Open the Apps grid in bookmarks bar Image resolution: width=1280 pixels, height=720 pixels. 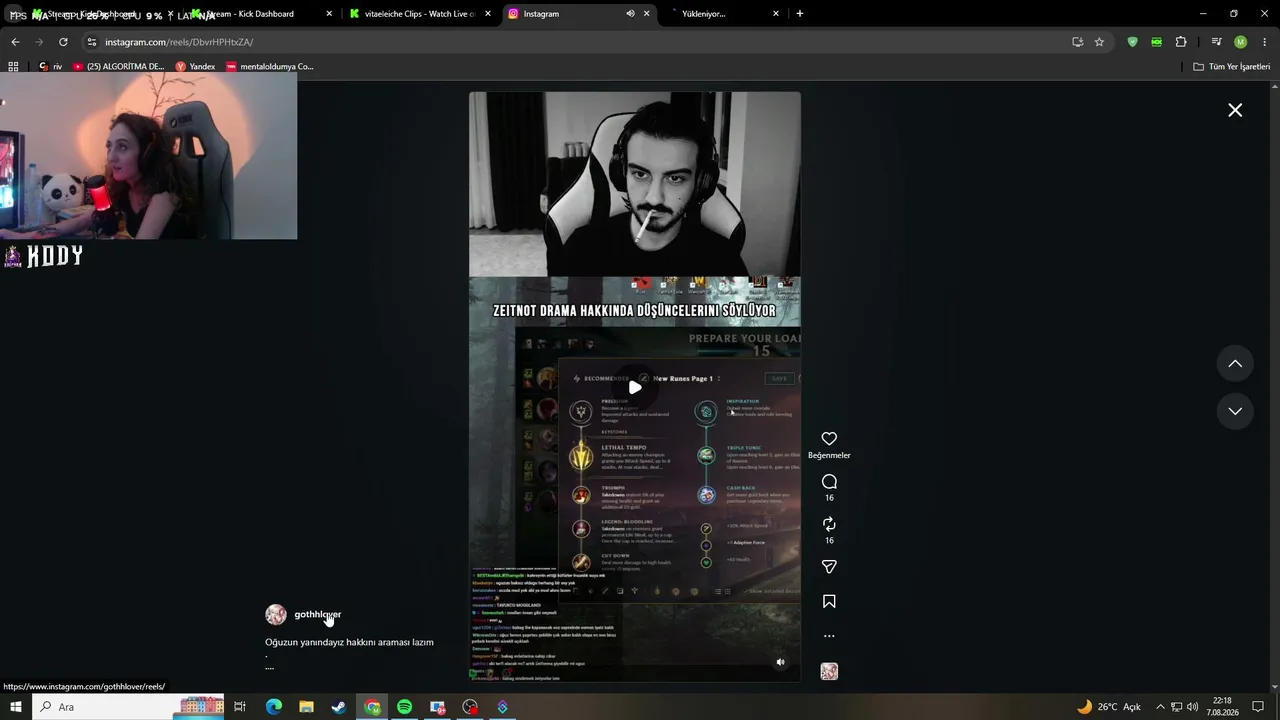tap(13, 67)
